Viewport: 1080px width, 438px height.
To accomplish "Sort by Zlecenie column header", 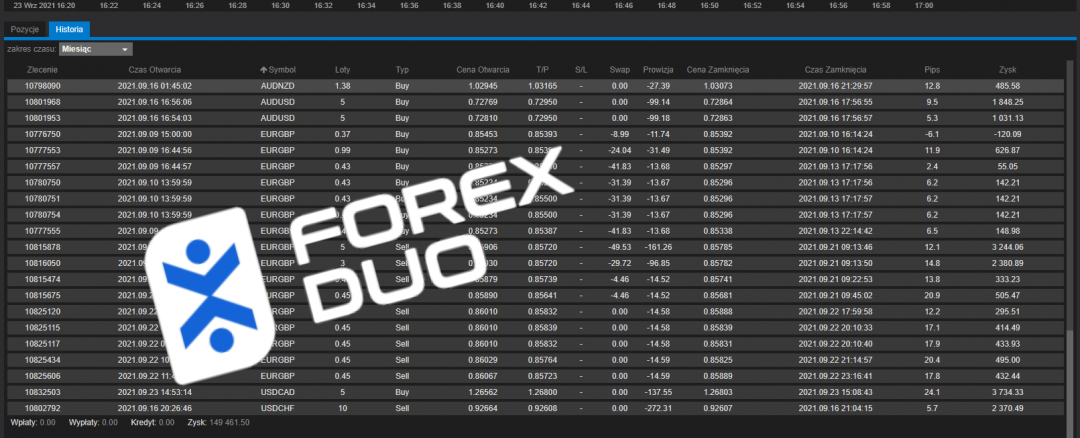I will [42, 70].
